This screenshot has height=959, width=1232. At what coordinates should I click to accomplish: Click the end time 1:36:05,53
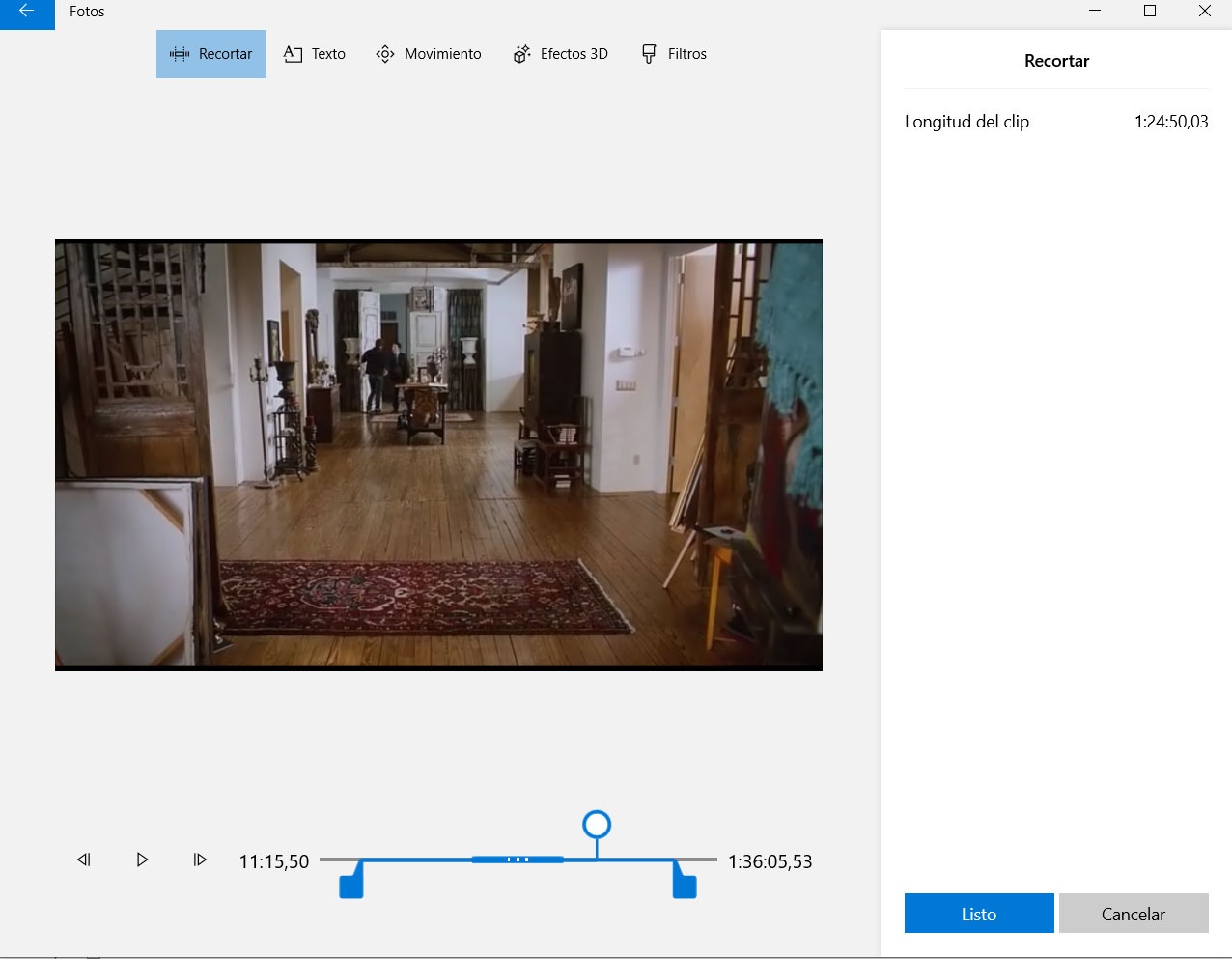click(x=770, y=861)
